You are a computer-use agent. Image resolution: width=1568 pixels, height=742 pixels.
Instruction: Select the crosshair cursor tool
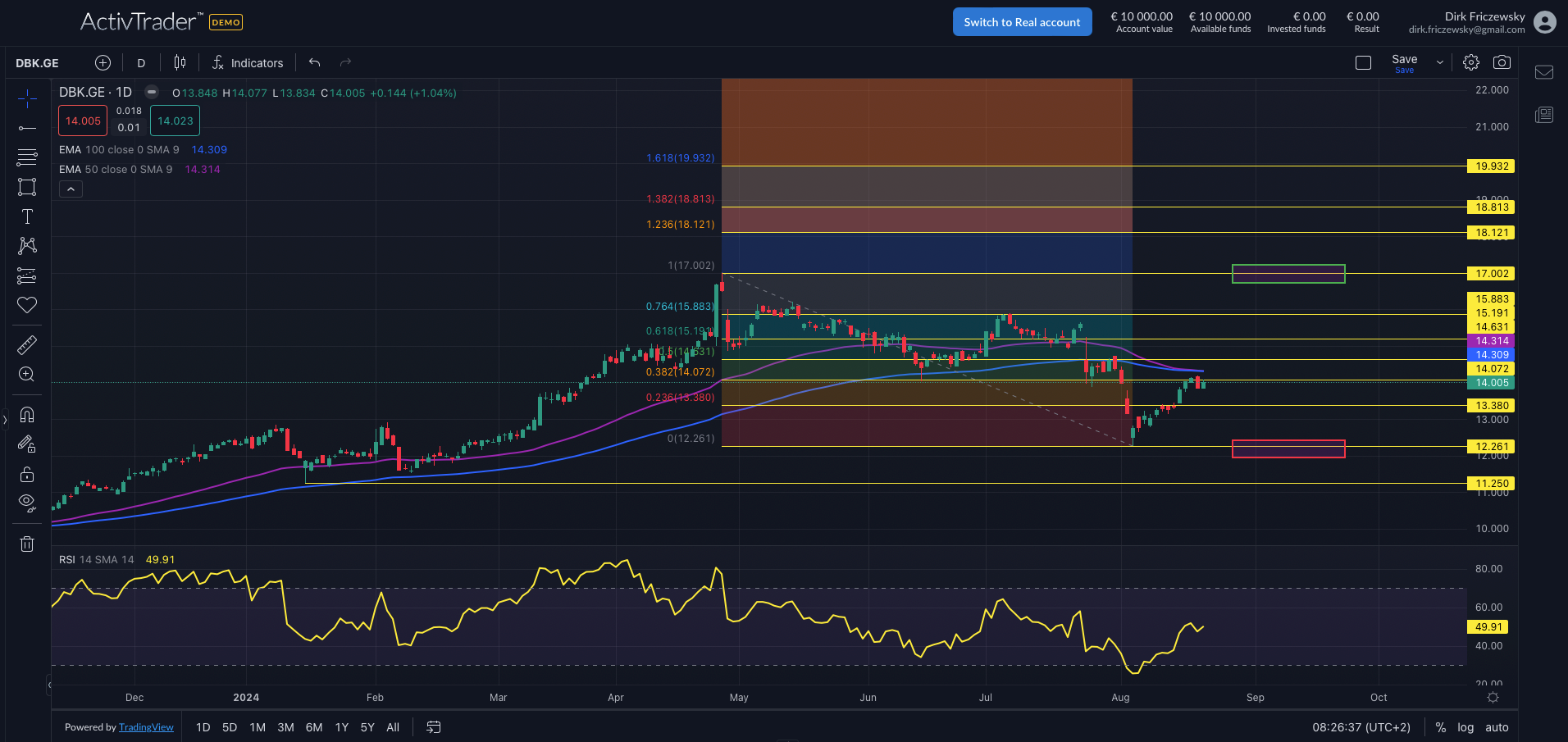click(x=27, y=98)
